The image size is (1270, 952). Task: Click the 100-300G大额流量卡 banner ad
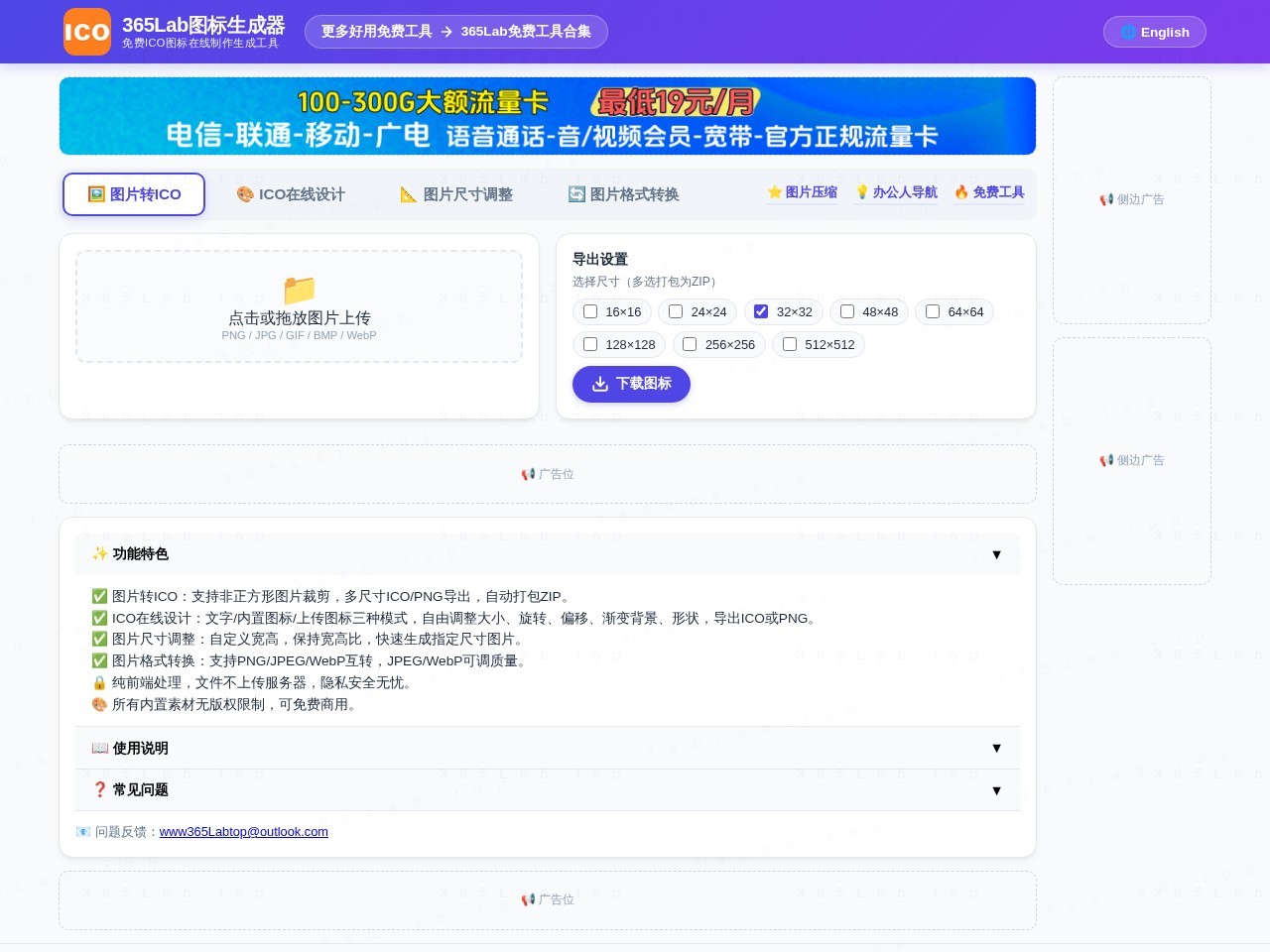pyautogui.click(x=548, y=116)
